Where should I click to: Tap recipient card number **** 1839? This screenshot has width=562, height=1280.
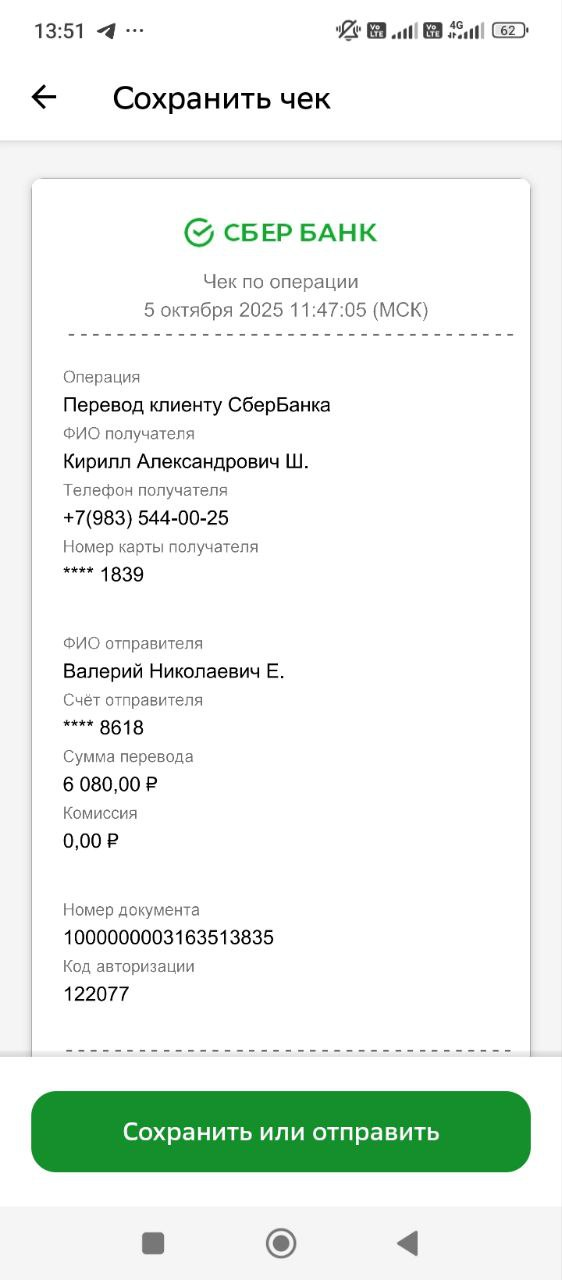tap(103, 575)
